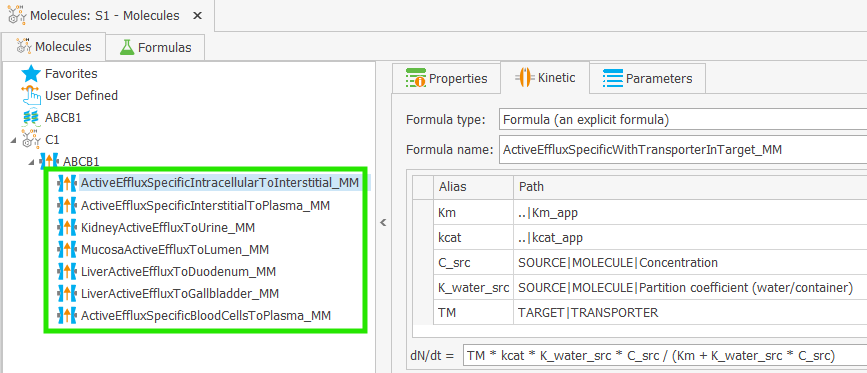
Task: Click icon beside LiverActiveEffluxToGallbladder_MM
Action: point(67,293)
